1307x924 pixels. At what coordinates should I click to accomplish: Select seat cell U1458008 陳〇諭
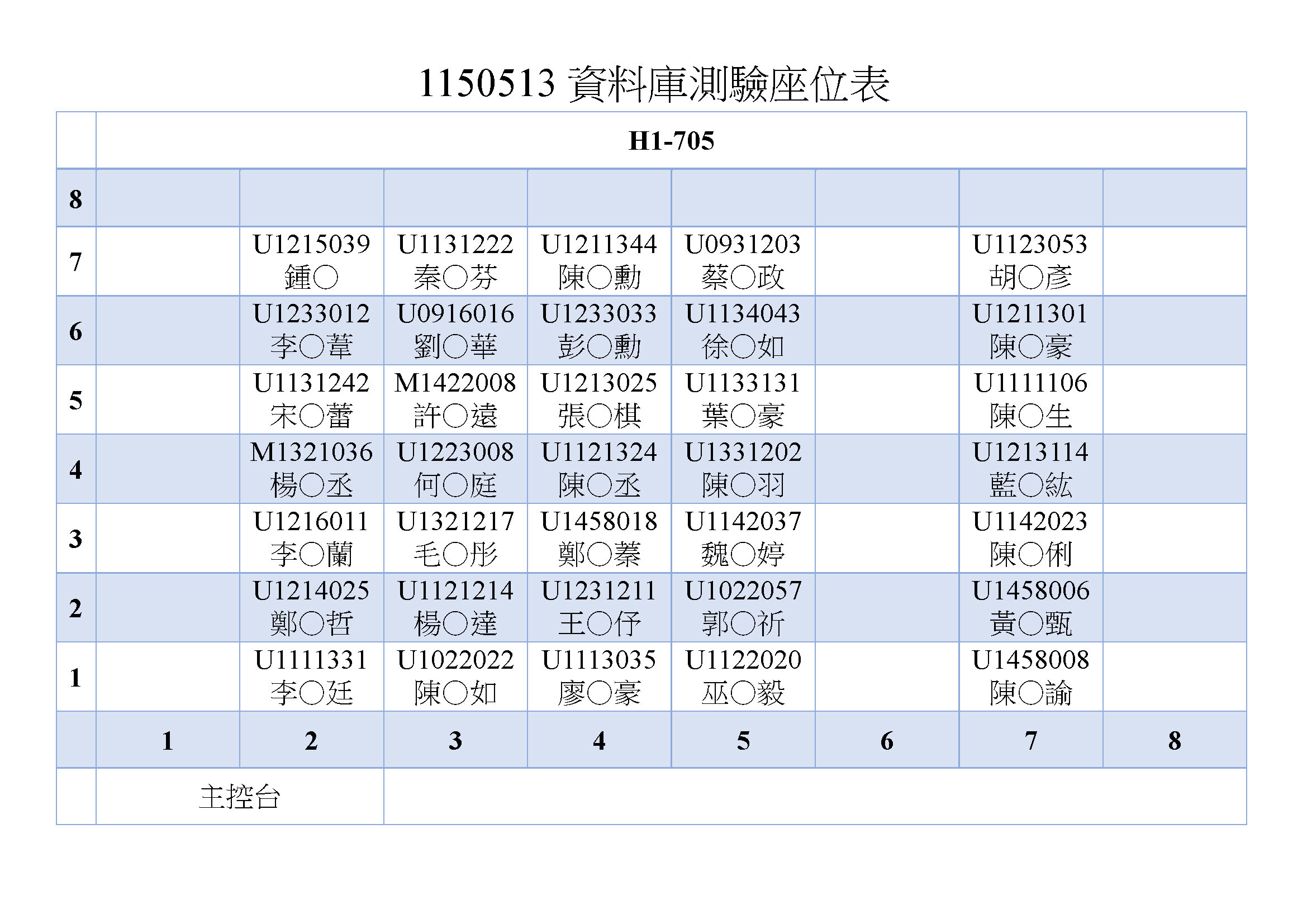pyautogui.click(x=1031, y=677)
